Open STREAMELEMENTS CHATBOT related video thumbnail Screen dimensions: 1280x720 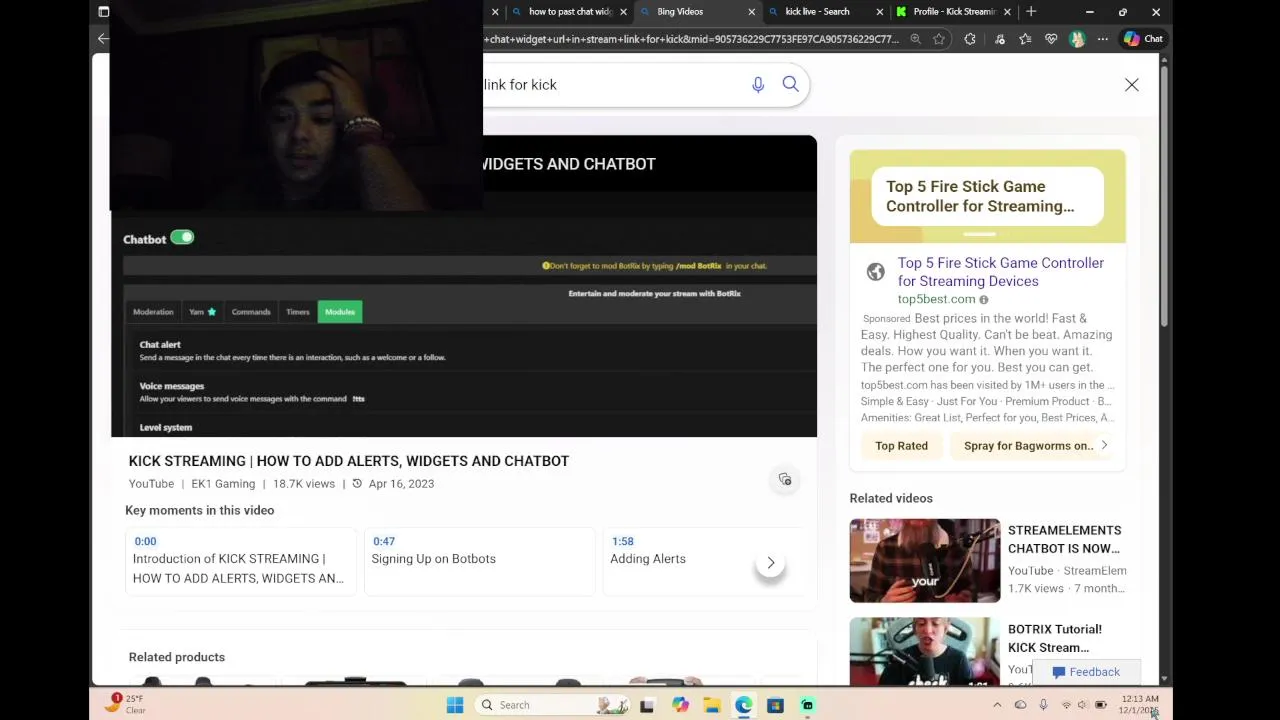(x=924, y=561)
